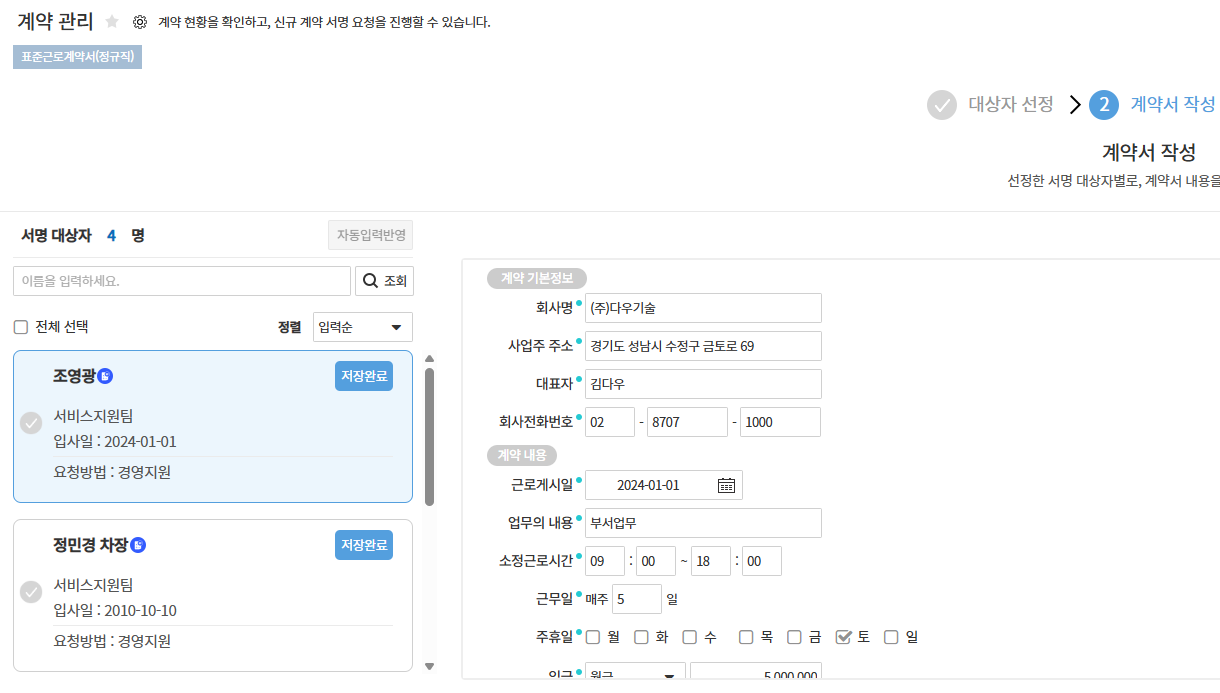Check 일 in the 주휴일 row
This screenshot has height=693, width=1220.
tap(891, 637)
